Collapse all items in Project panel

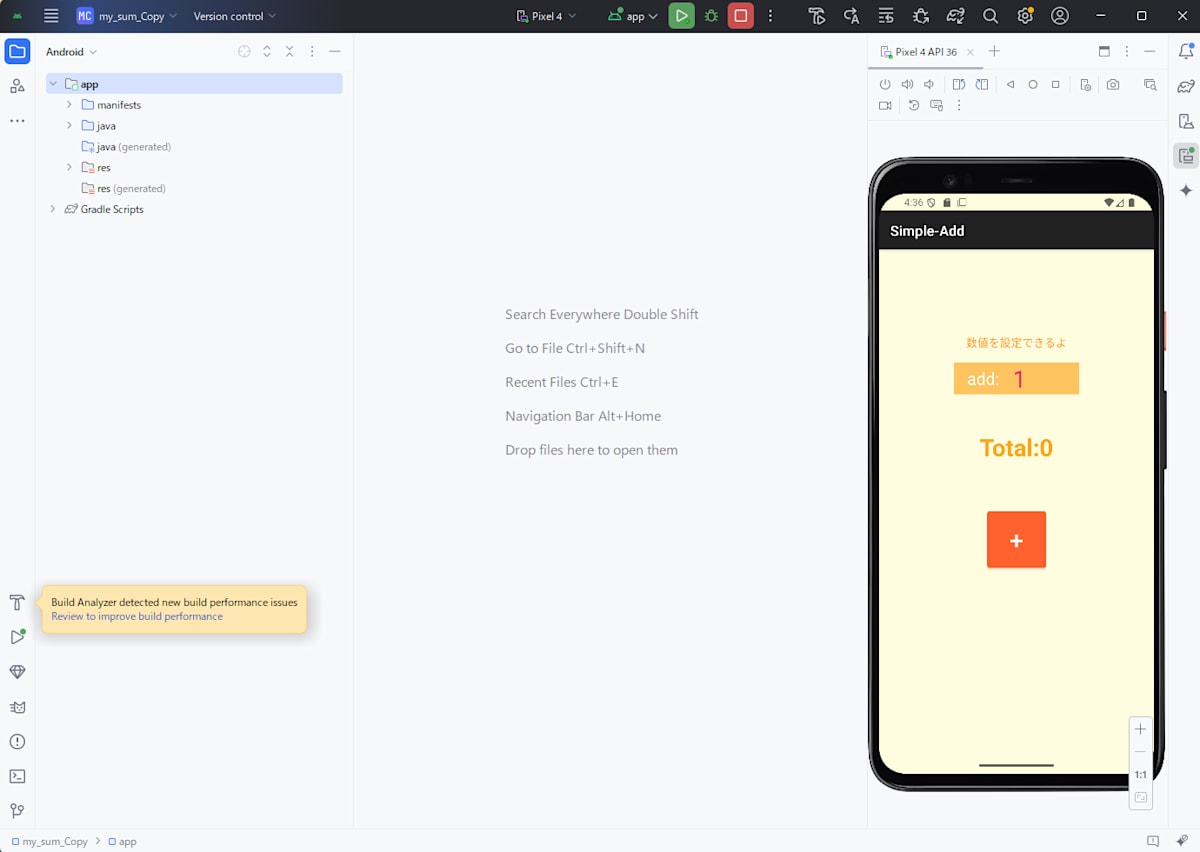pos(289,51)
